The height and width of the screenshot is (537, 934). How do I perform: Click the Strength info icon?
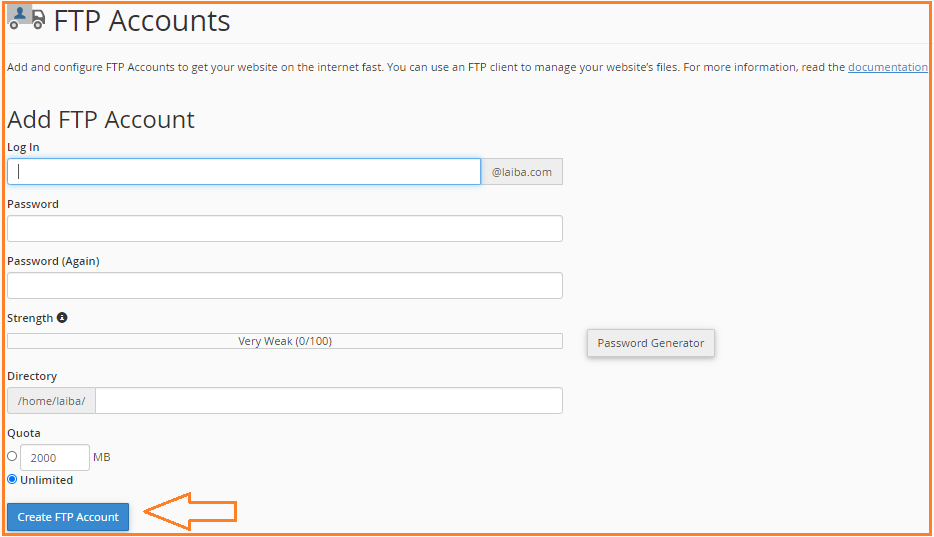coord(62,318)
